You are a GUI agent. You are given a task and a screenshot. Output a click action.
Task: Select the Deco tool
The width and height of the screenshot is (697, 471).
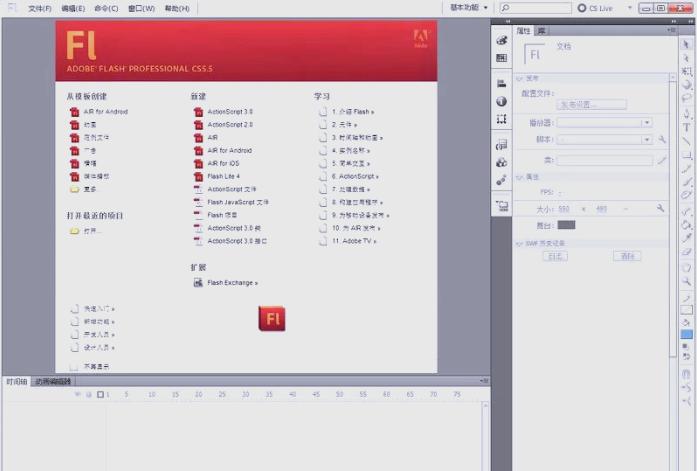pyautogui.click(x=687, y=195)
